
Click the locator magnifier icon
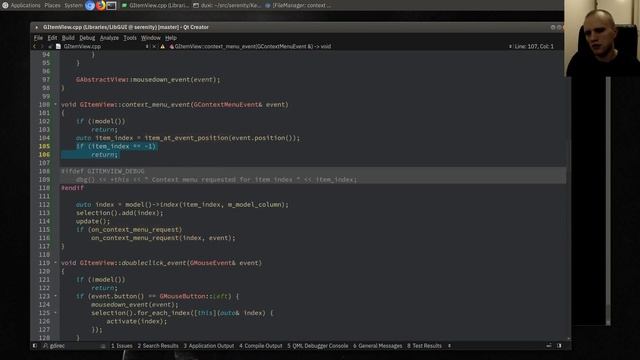45,346
